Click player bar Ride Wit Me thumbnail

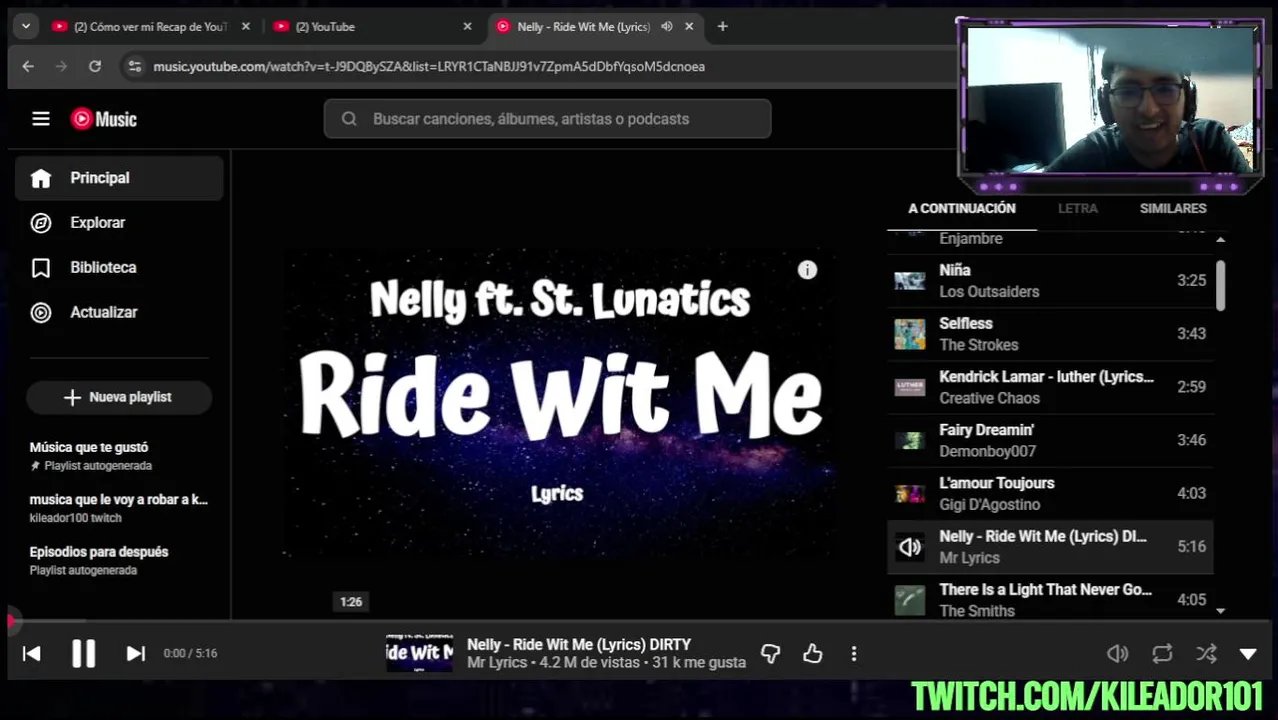pos(419,653)
